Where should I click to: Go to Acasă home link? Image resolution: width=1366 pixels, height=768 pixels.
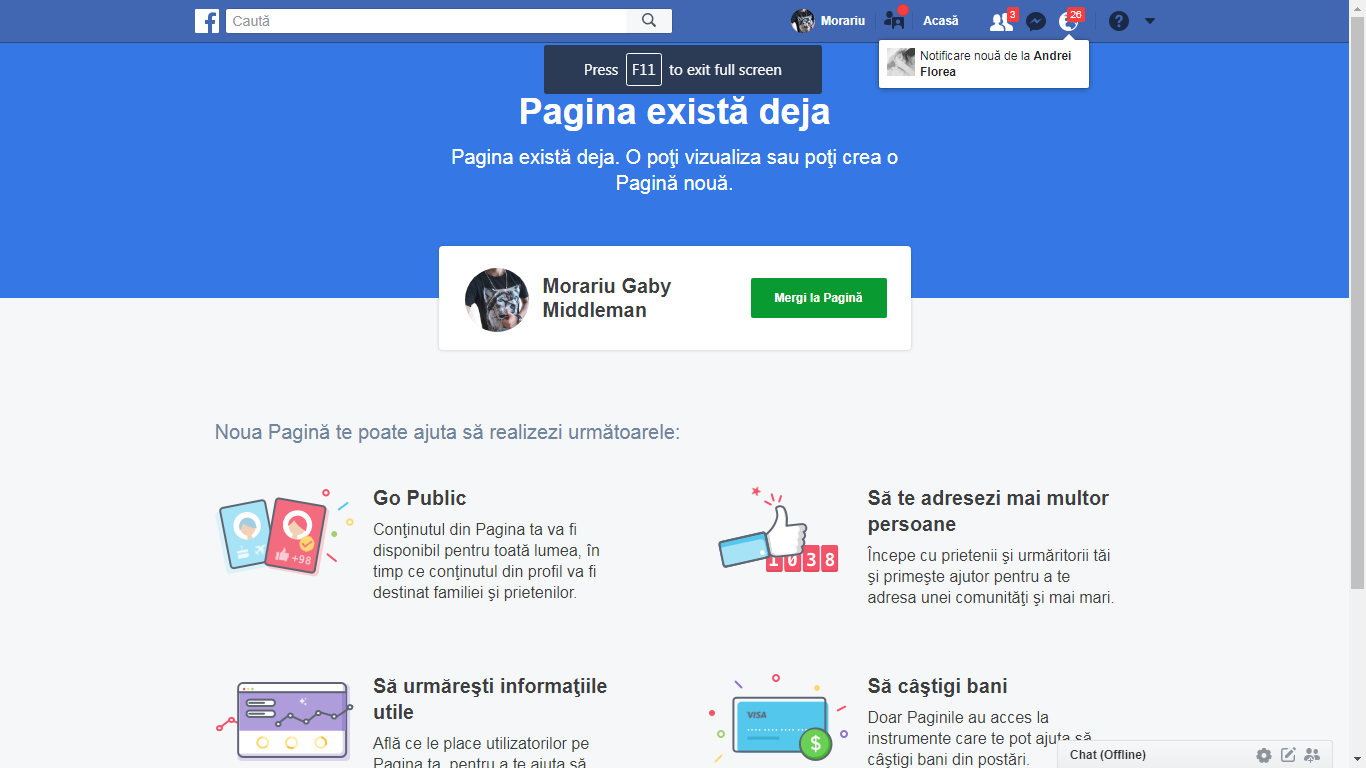[x=940, y=21]
